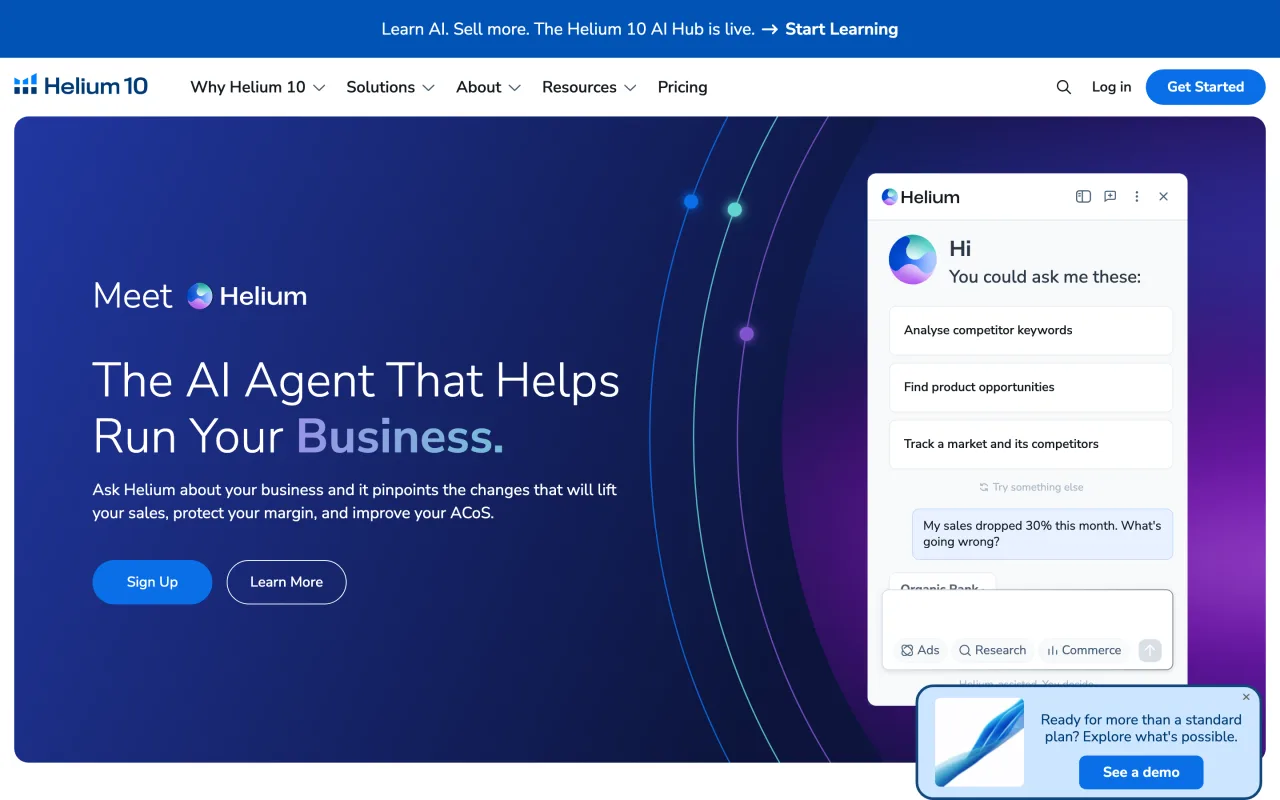Go to the Pricing page

(x=682, y=87)
